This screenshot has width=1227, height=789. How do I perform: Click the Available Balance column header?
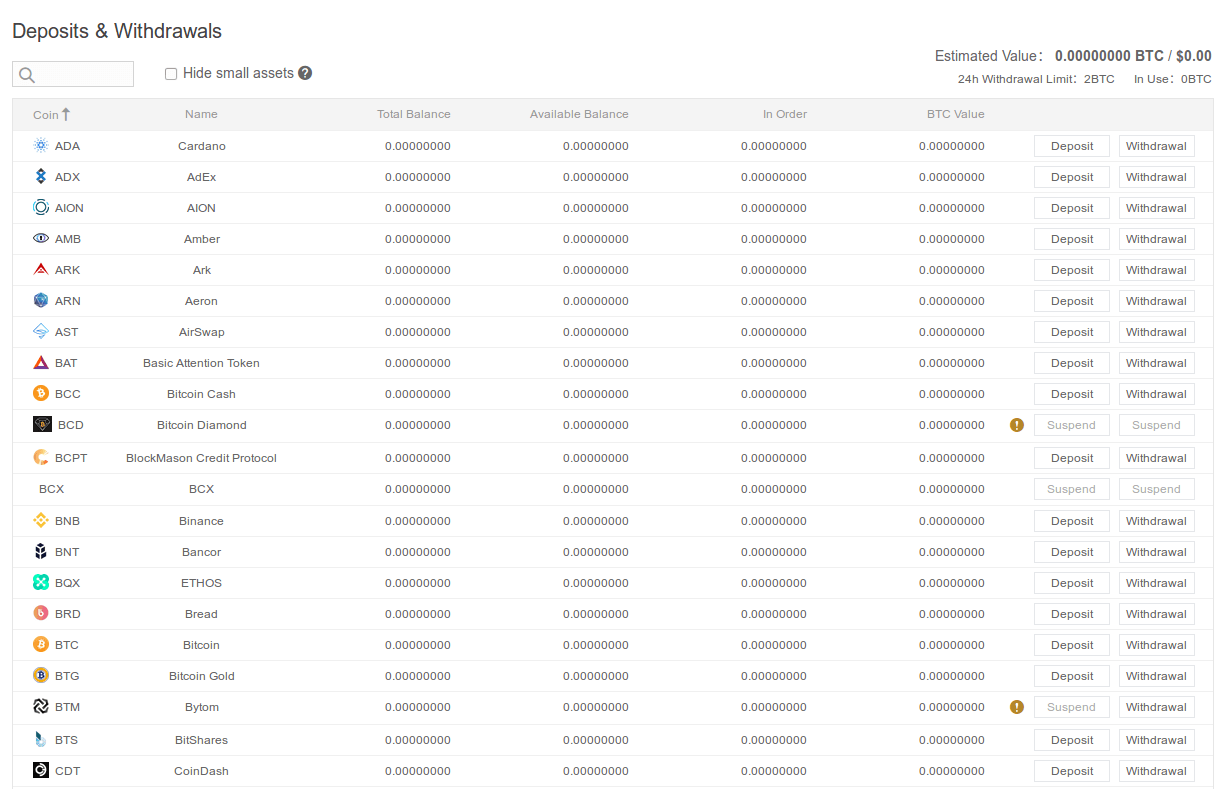[x=579, y=114]
